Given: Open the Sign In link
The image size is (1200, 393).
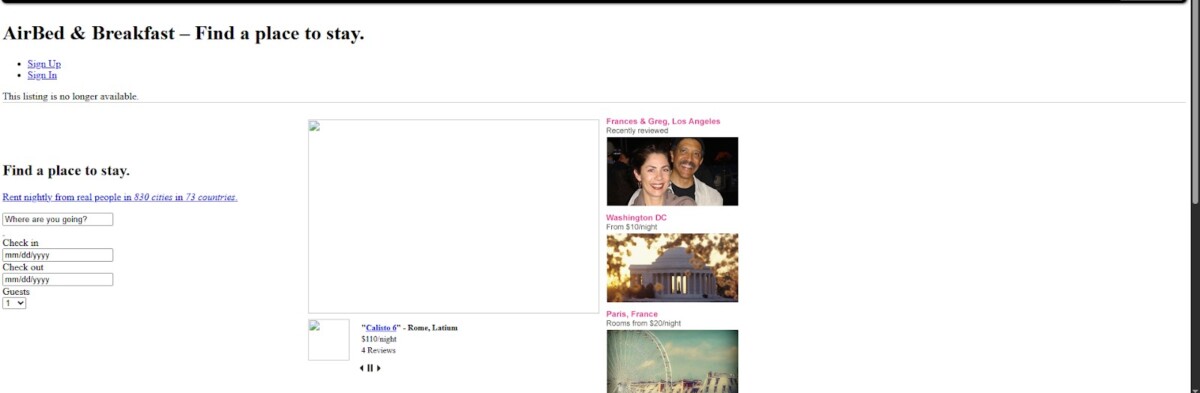Looking at the screenshot, I should pos(42,75).
